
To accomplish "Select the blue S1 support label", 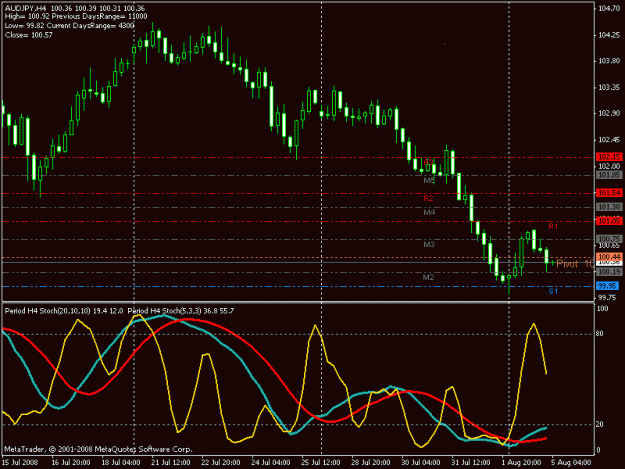I will click(553, 291).
